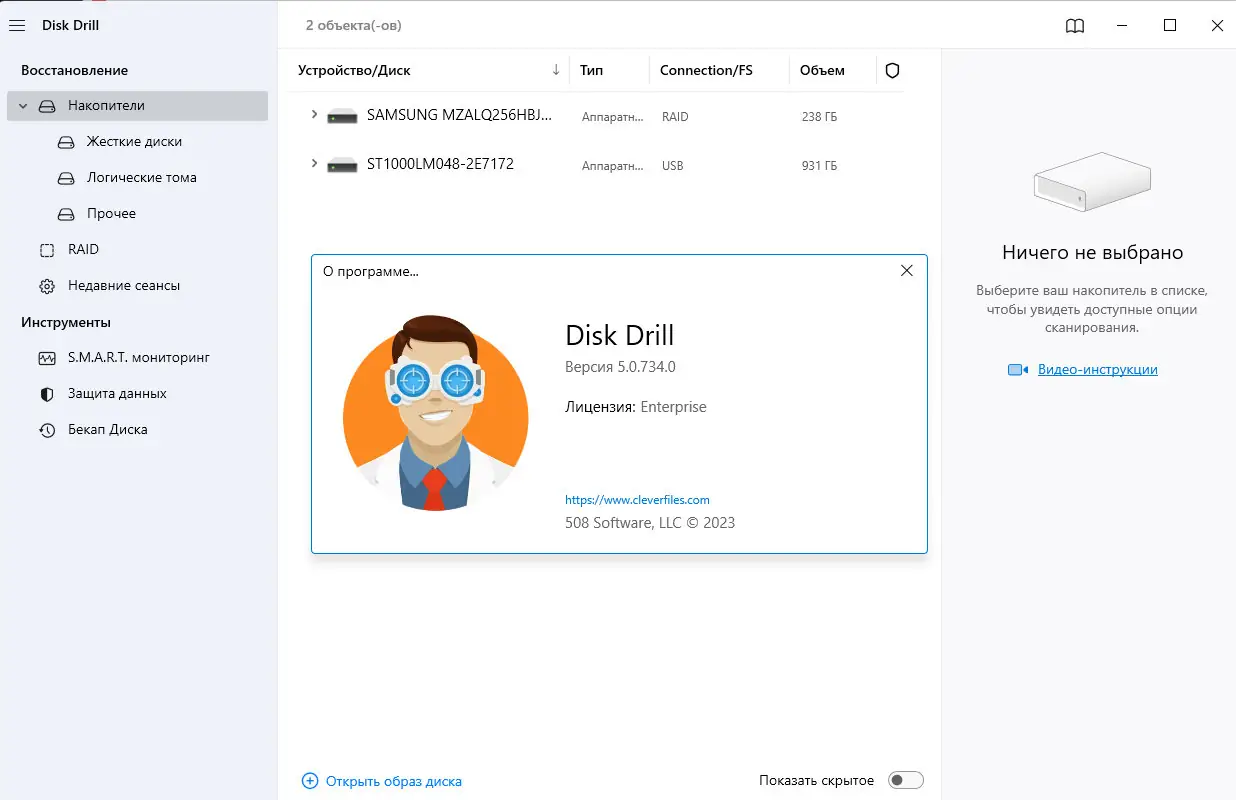Screen dimensions: 1236x800
Task: Collapse the Накопители tree in sidebar
Action: point(22,105)
